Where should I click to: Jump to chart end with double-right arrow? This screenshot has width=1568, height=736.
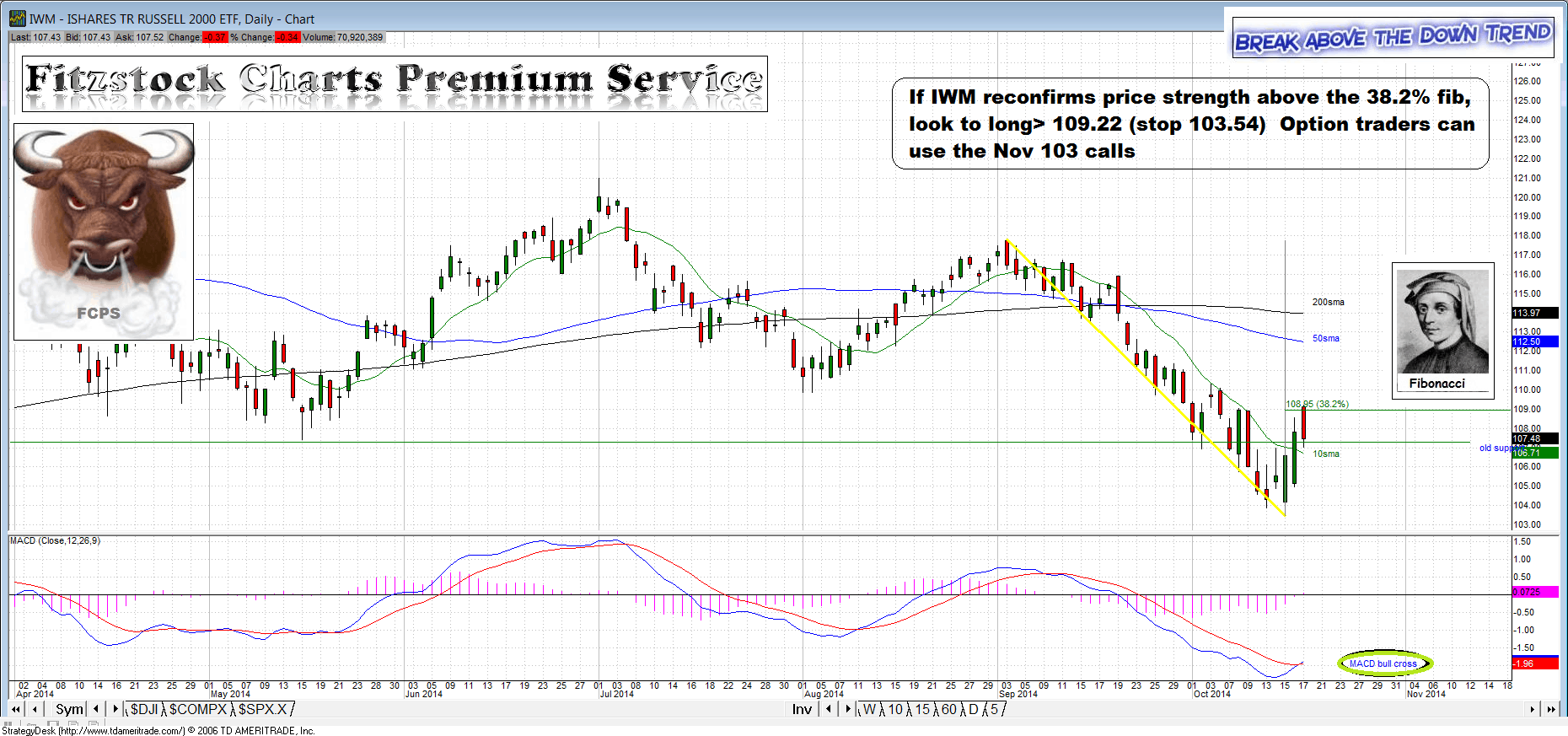1551,710
